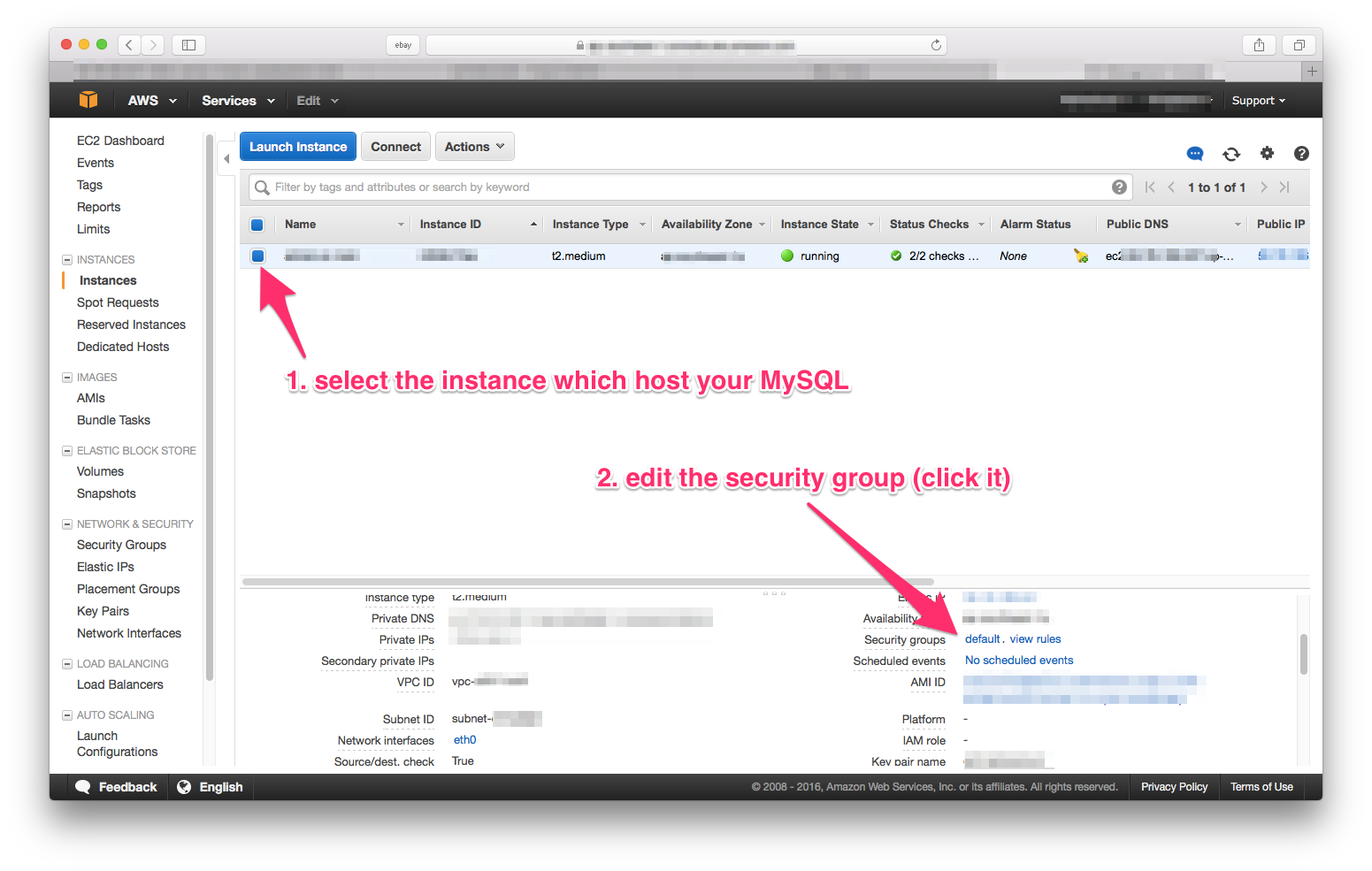Click the horizontal scrollbar below instance table
This screenshot has height=871, width=1372.
point(587,581)
